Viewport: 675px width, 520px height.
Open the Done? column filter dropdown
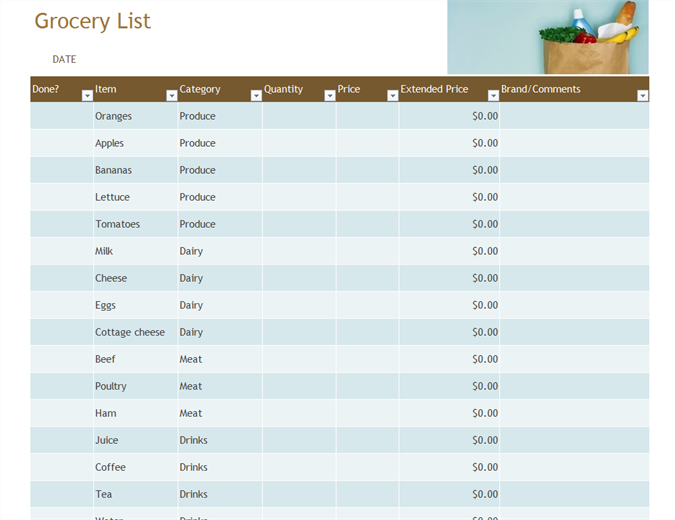click(x=87, y=96)
